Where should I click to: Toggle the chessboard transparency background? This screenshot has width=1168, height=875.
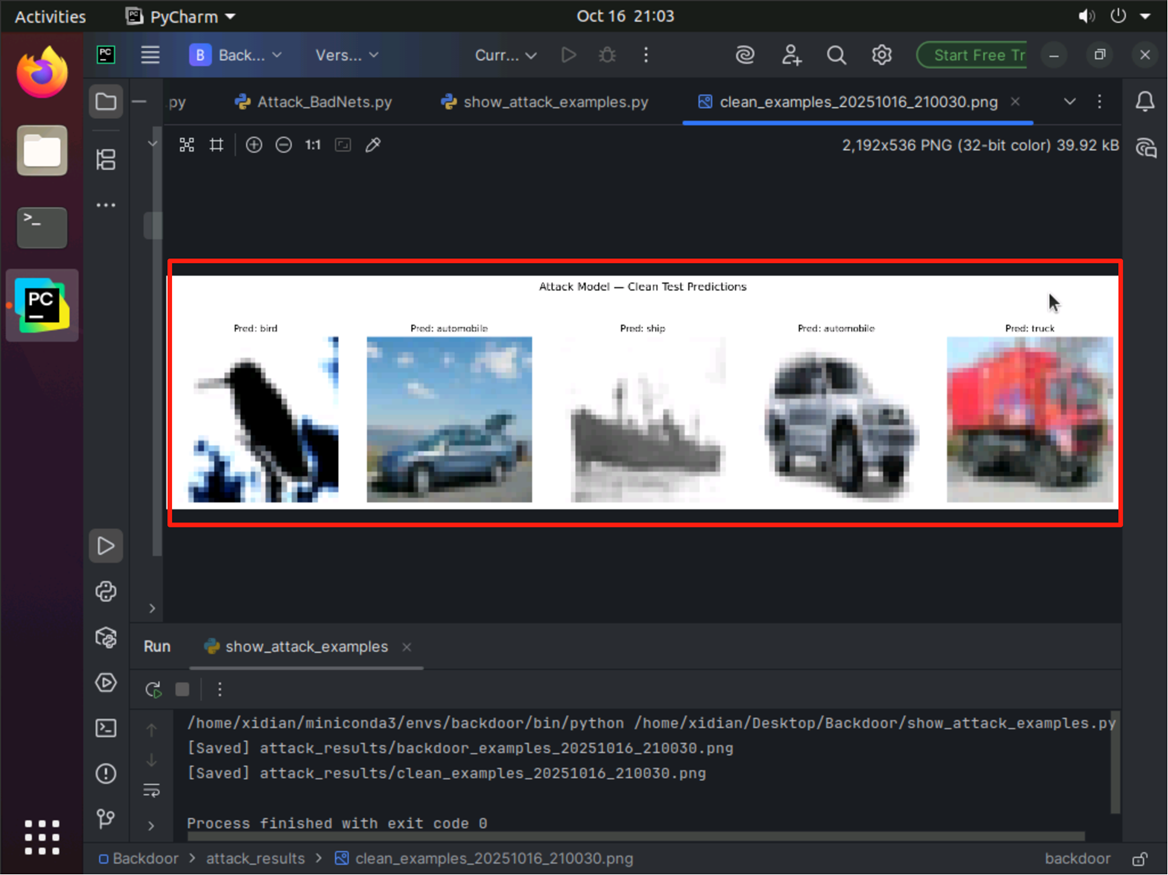point(186,145)
